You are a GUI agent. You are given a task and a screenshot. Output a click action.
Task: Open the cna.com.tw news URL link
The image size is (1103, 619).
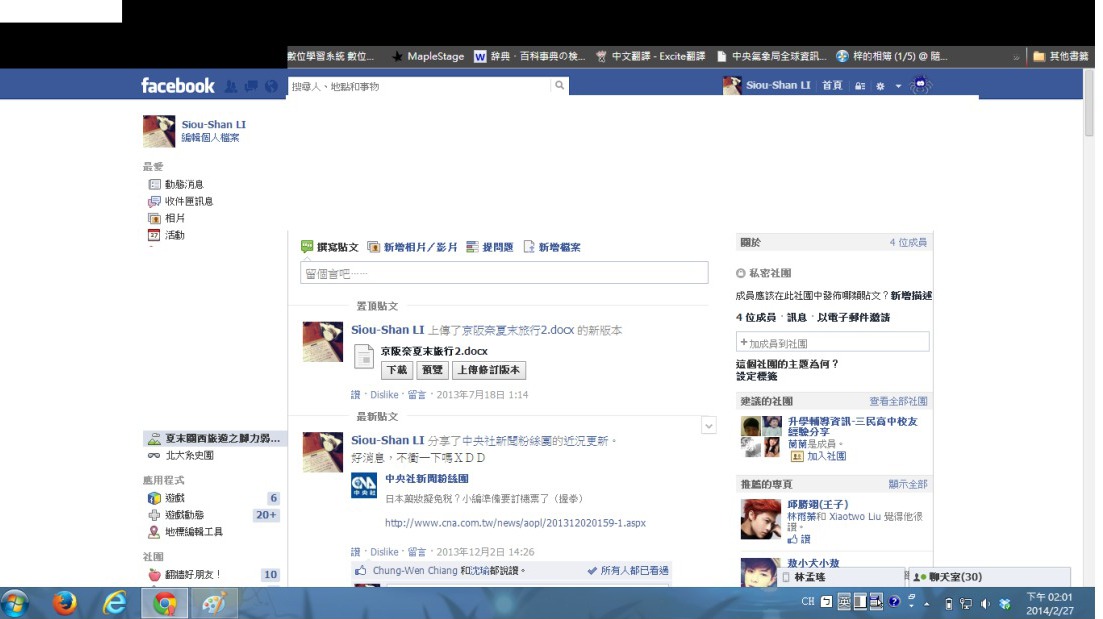(515, 523)
